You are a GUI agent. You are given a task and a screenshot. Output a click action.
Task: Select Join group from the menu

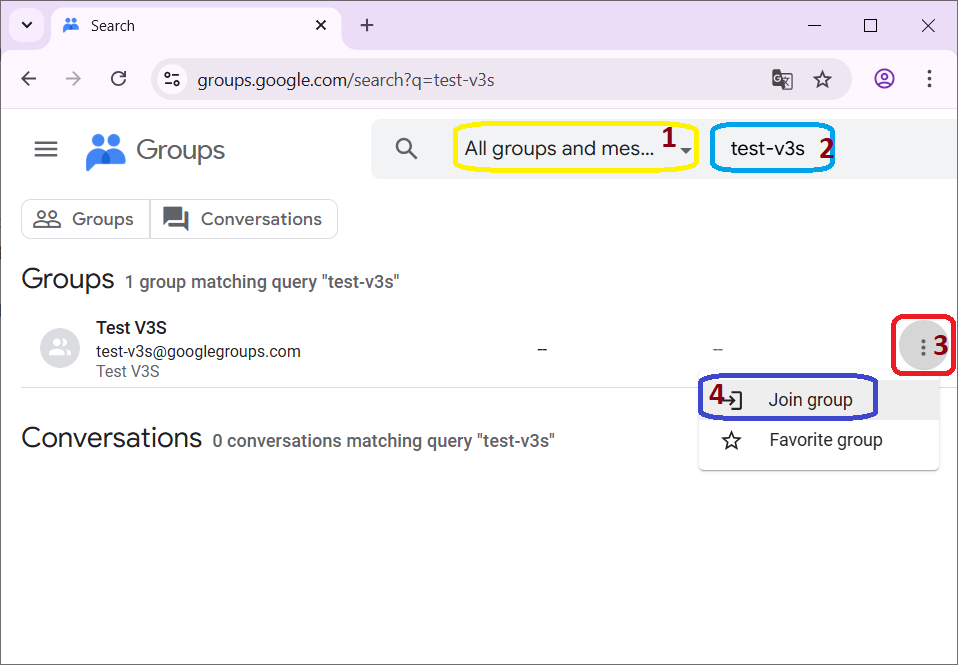point(810,400)
